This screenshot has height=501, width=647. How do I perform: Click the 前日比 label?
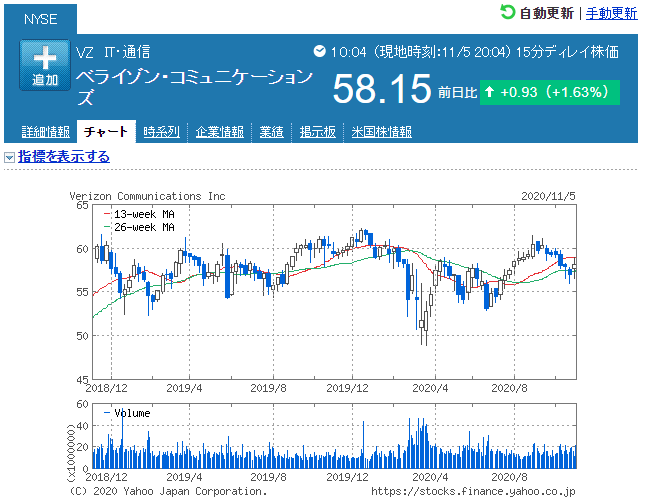click(457, 92)
